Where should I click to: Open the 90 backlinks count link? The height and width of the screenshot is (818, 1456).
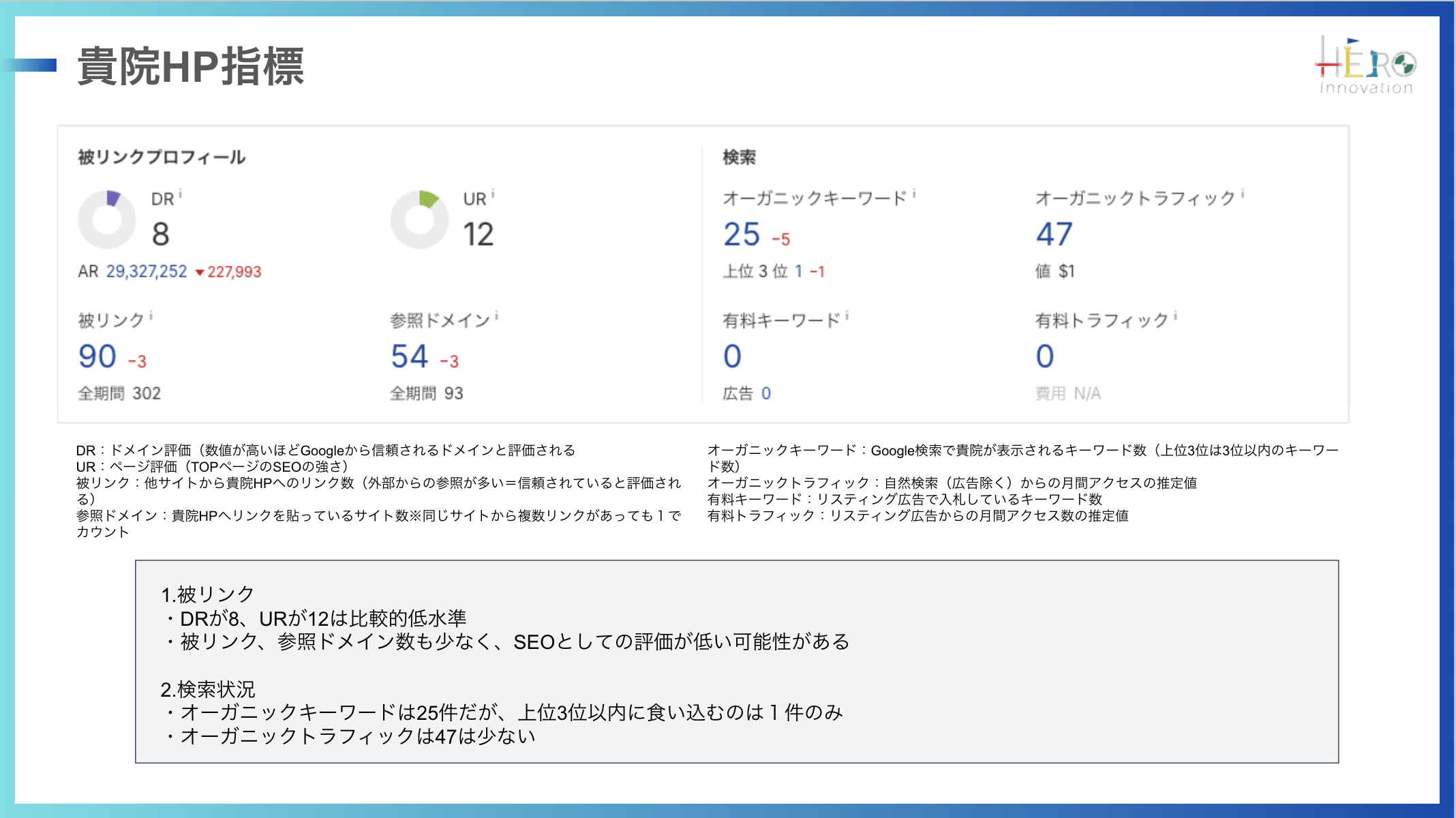coord(97,356)
